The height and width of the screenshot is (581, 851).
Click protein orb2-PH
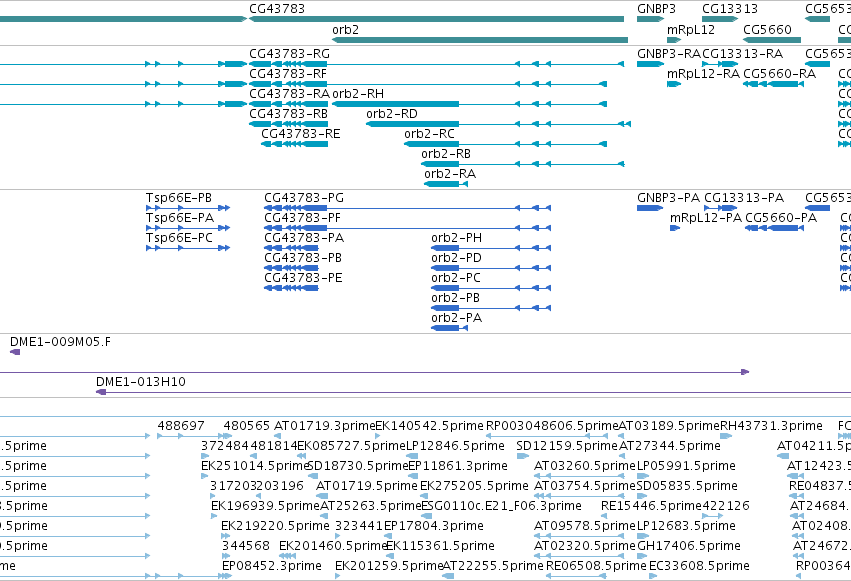456,238
